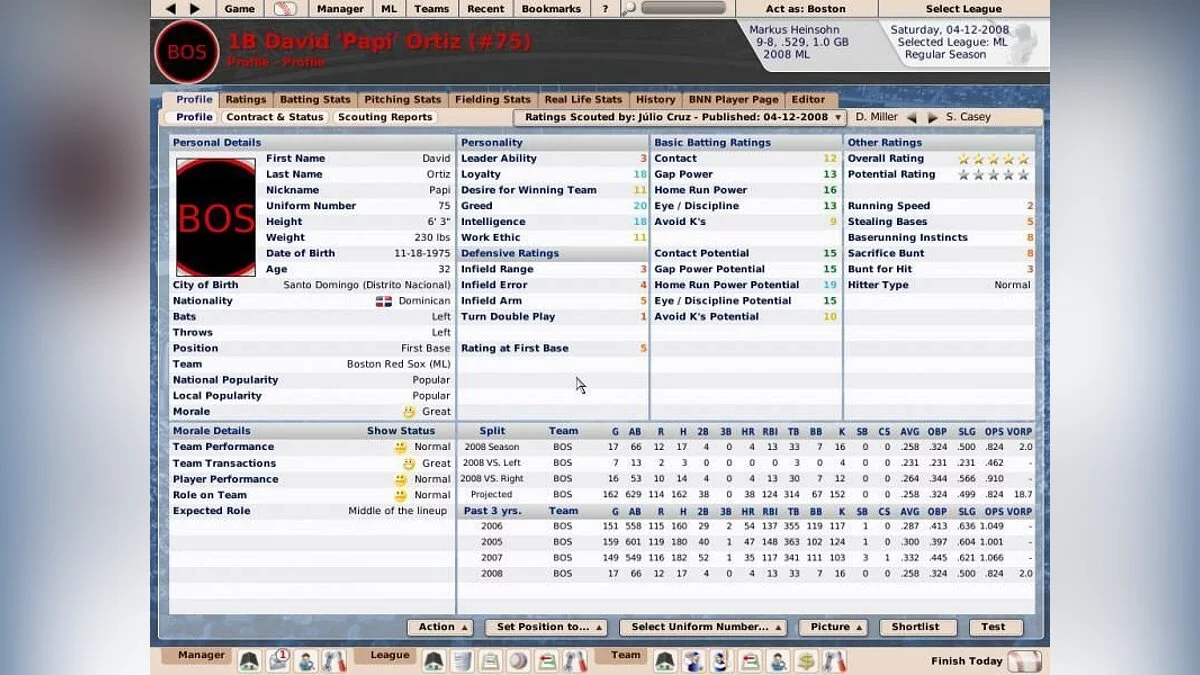Click the Team section wrench settings icon
The width and height of the screenshot is (1200, 675).
point(834,661)
